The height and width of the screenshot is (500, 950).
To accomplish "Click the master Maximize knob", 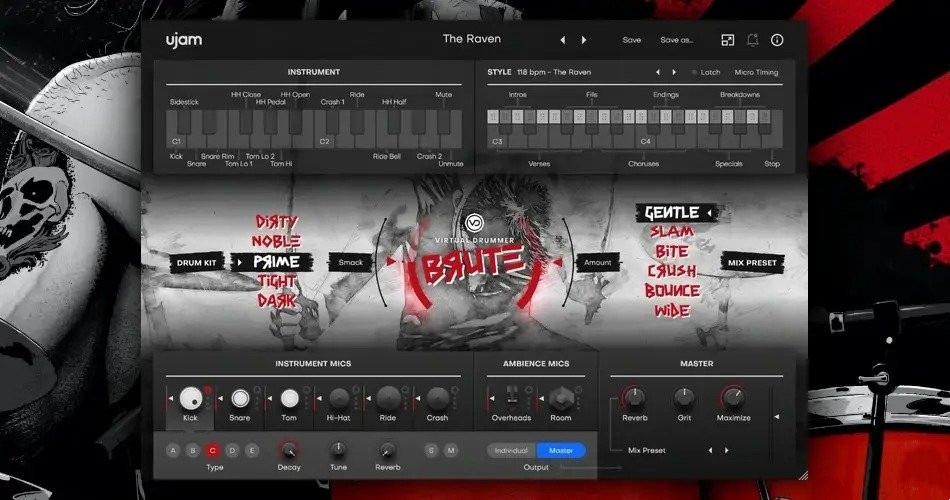I will click(x=733, y=398).
